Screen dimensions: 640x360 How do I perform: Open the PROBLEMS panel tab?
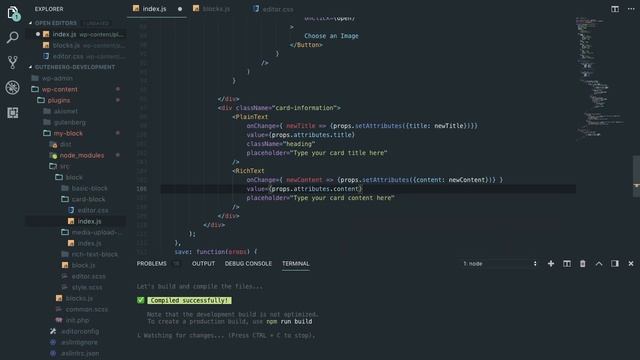(x=151, y=264)
